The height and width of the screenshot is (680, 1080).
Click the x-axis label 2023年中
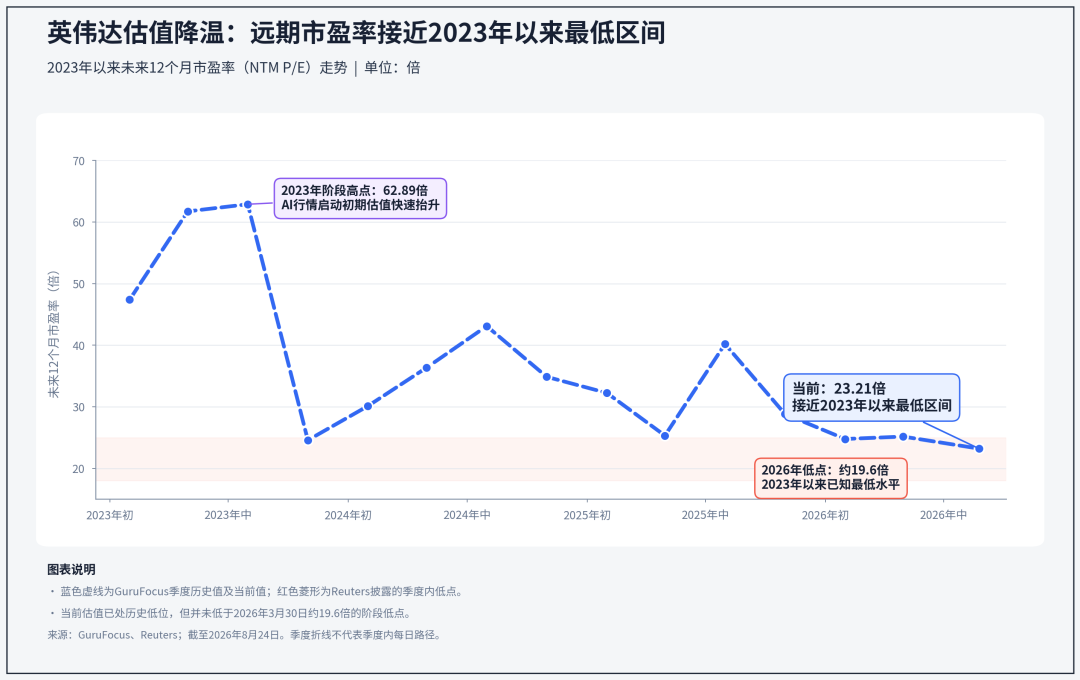click(228, 515)
